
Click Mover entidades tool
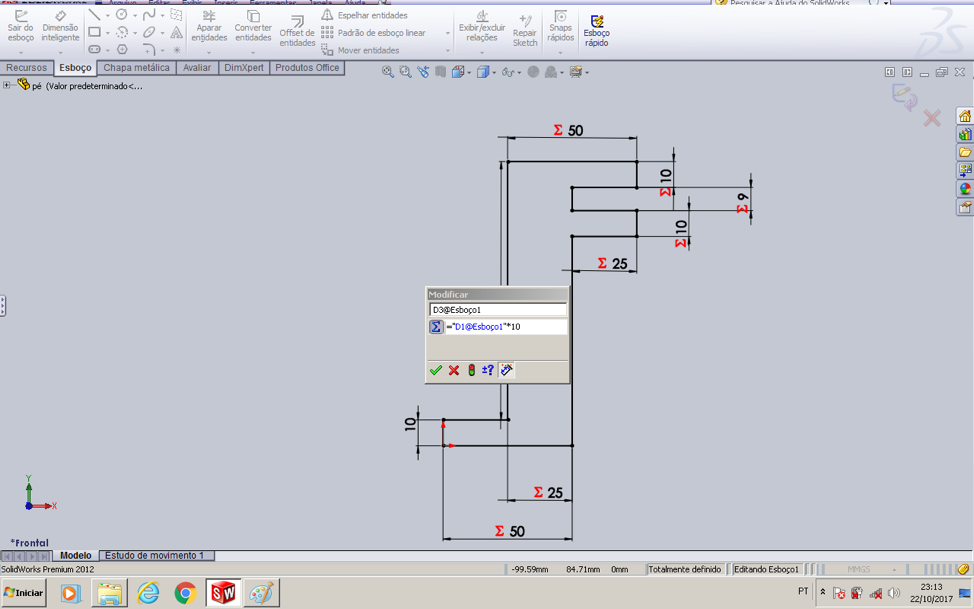pyautogui.click(x=360, y=50)
